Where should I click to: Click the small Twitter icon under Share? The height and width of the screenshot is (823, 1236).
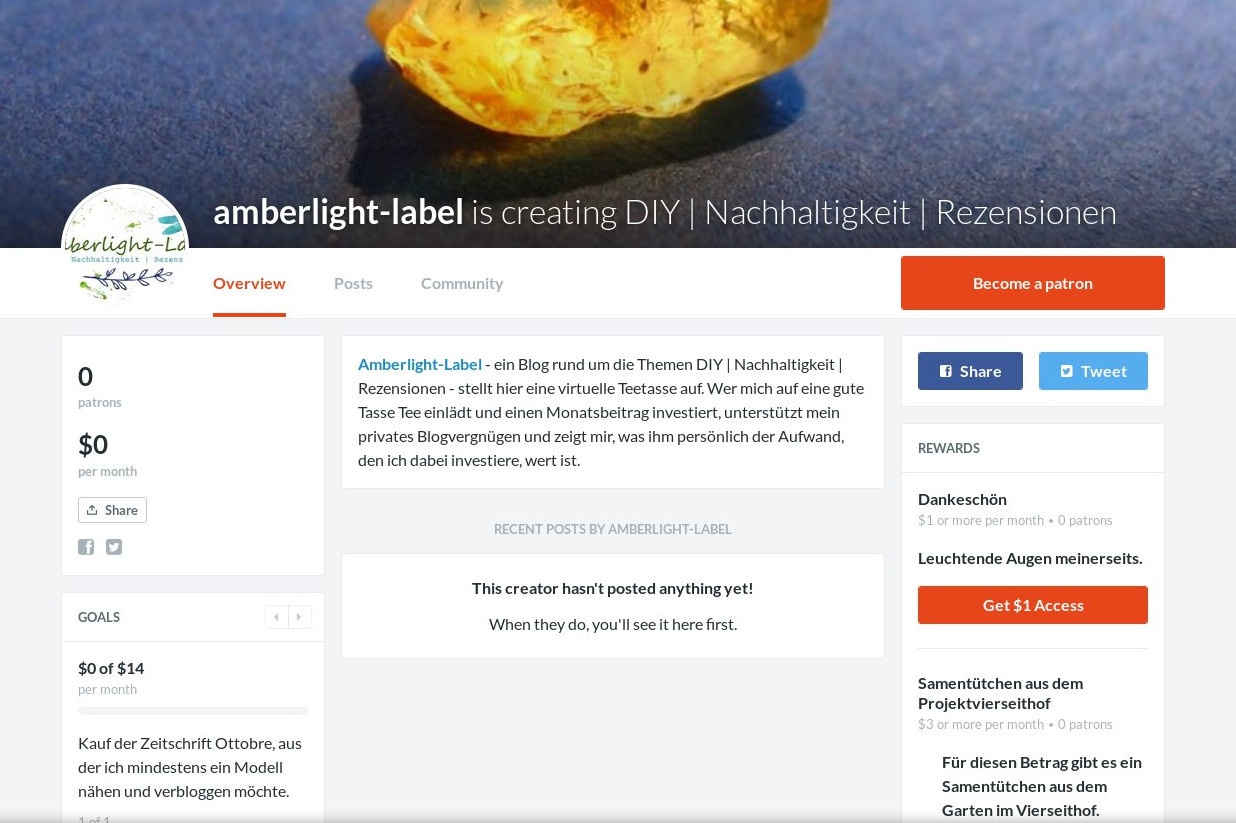click(114, 547)
